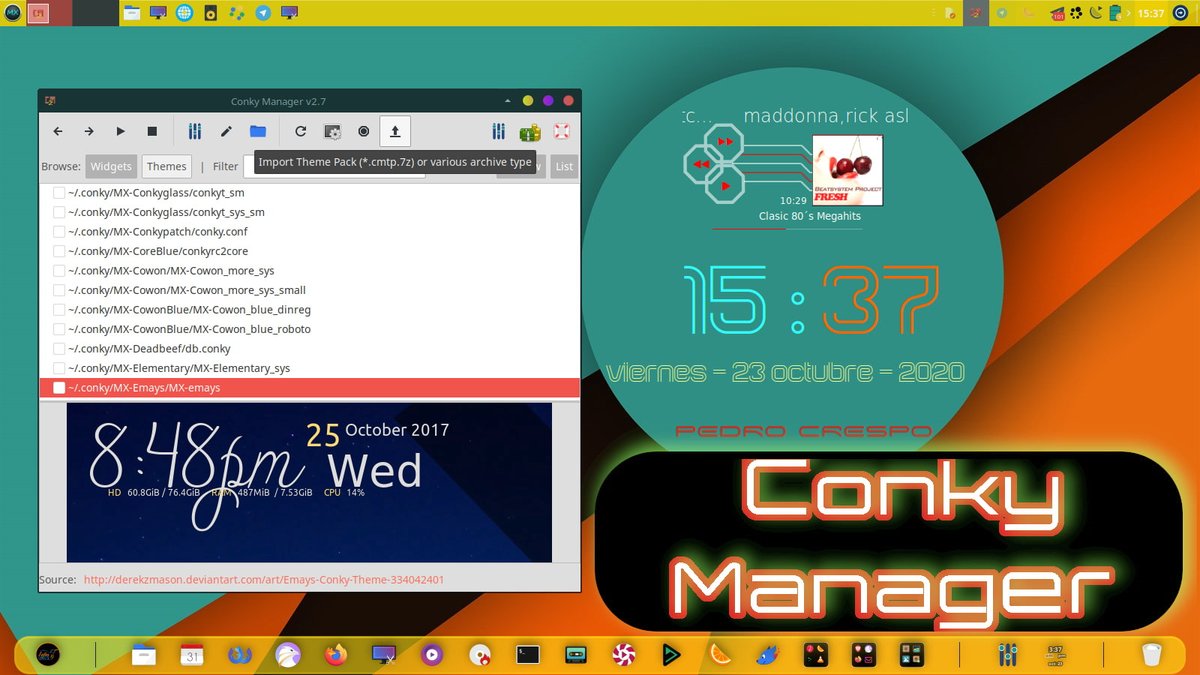This screenshot has height=675, width=1200.
Task: Select the highlighted ~/.conky/MX-Emays/MX-emays row
Action: pyautogui.click(x=309, y=388)
